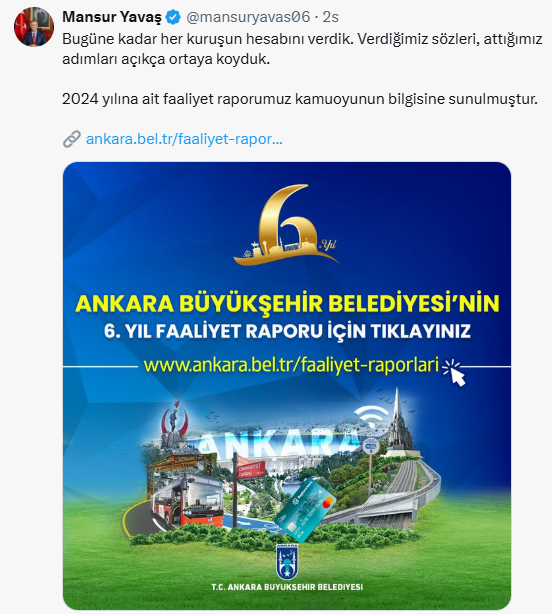
Task: Click the red city bus picture
Action: pos(187,500)
